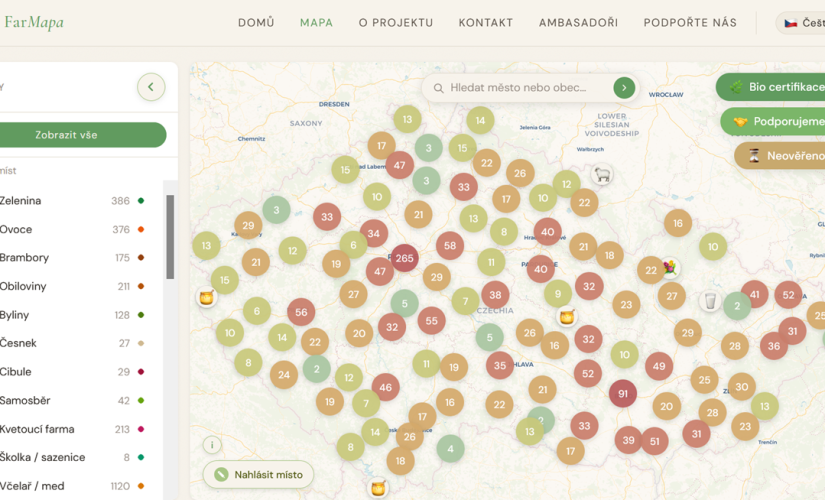This screenshot has height=500, width=825.
Task: Open the 91 cluster marker
Action: pos(623,394)
